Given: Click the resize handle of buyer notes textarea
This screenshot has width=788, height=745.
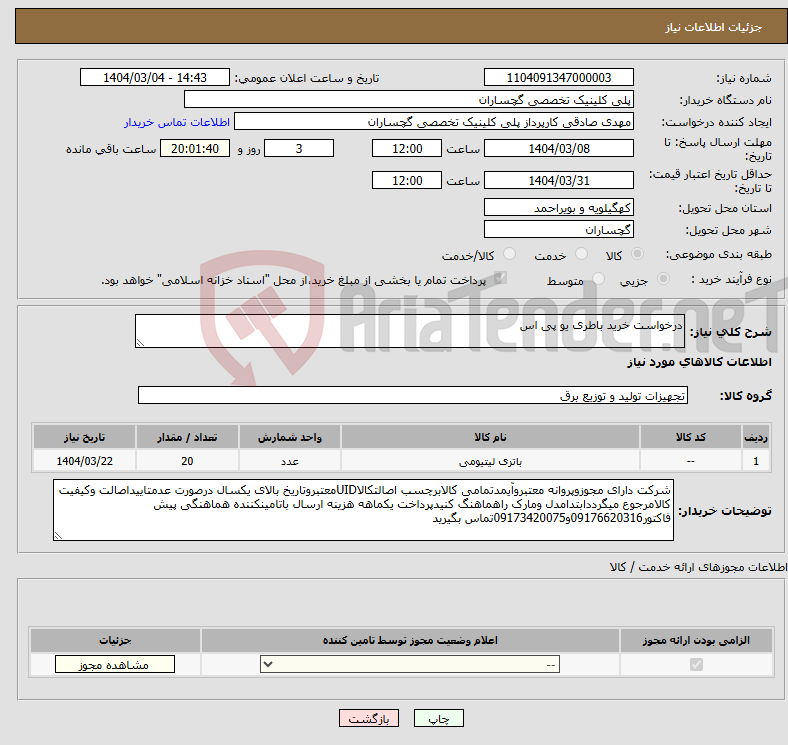Looking at the screenshot, I should [58, 536].
